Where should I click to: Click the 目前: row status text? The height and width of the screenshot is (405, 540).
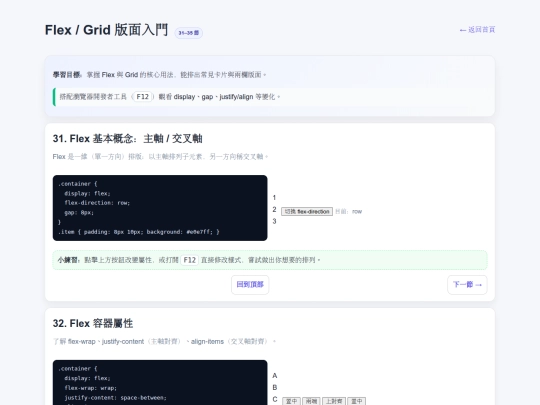[x=349, y=211]
